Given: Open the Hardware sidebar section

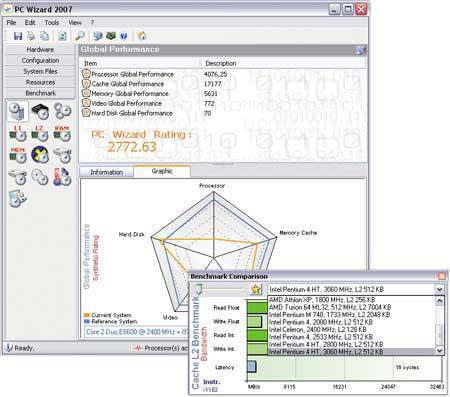Looking at the screenshot, I should pyautogui.click(x=40, y=50).
